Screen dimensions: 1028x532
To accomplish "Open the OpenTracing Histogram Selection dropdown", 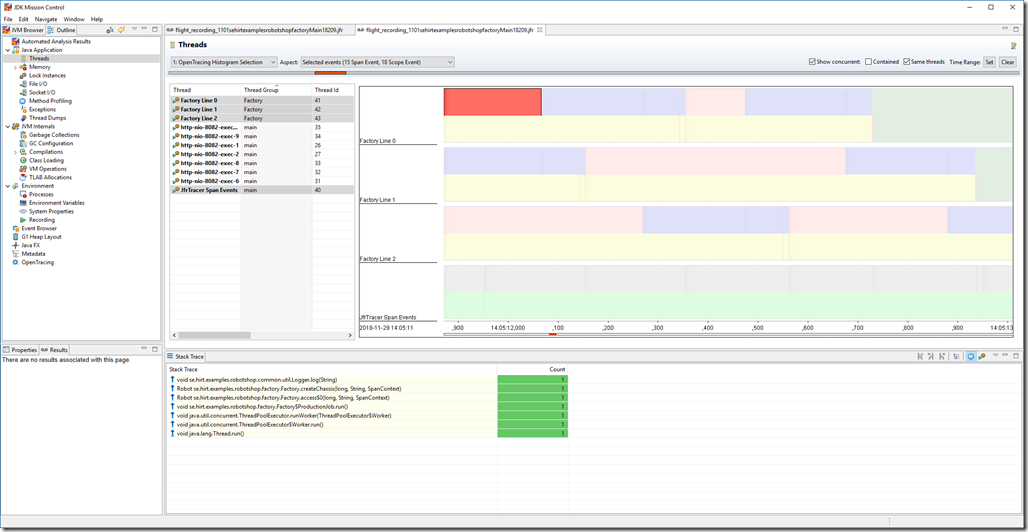I will point(224,62).
